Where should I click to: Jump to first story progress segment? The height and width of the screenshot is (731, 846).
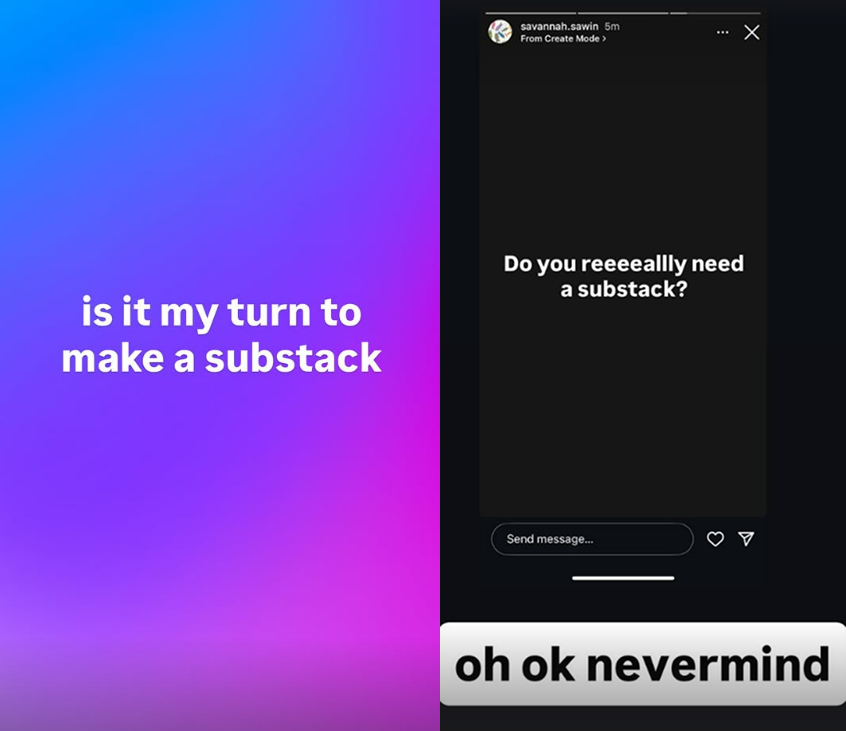[x=530, y=13]
